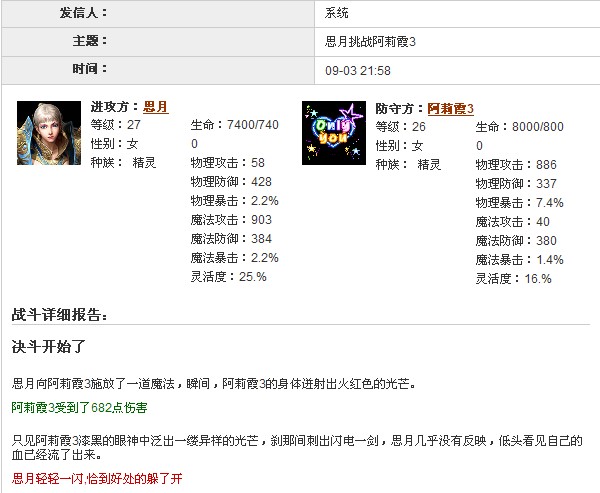Open attacker 思月 profile link

(155, 107)
